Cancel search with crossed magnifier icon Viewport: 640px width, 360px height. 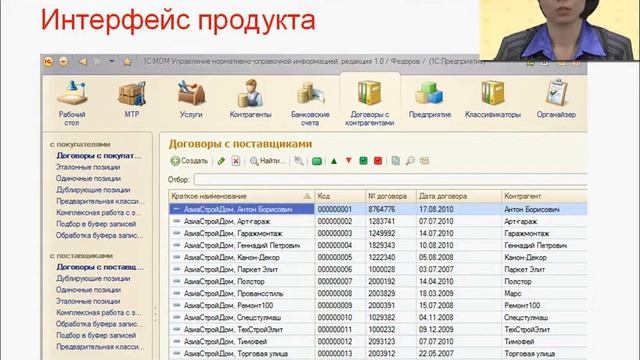pyautogui.click(x=299, y=161)
